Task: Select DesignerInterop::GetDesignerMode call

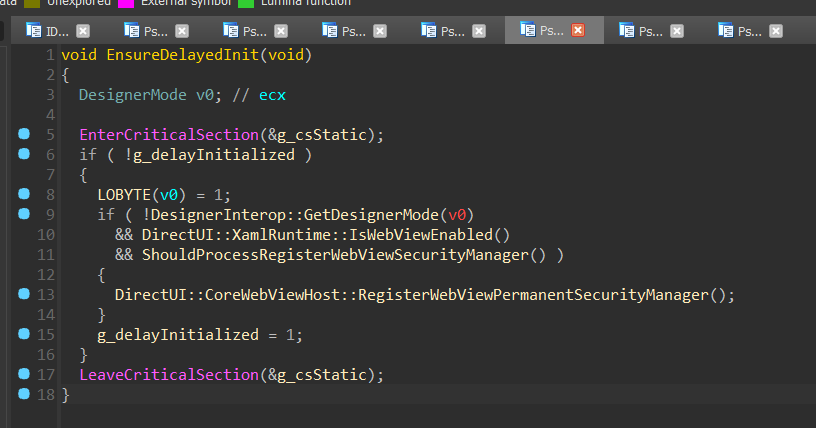Action: 295,215
